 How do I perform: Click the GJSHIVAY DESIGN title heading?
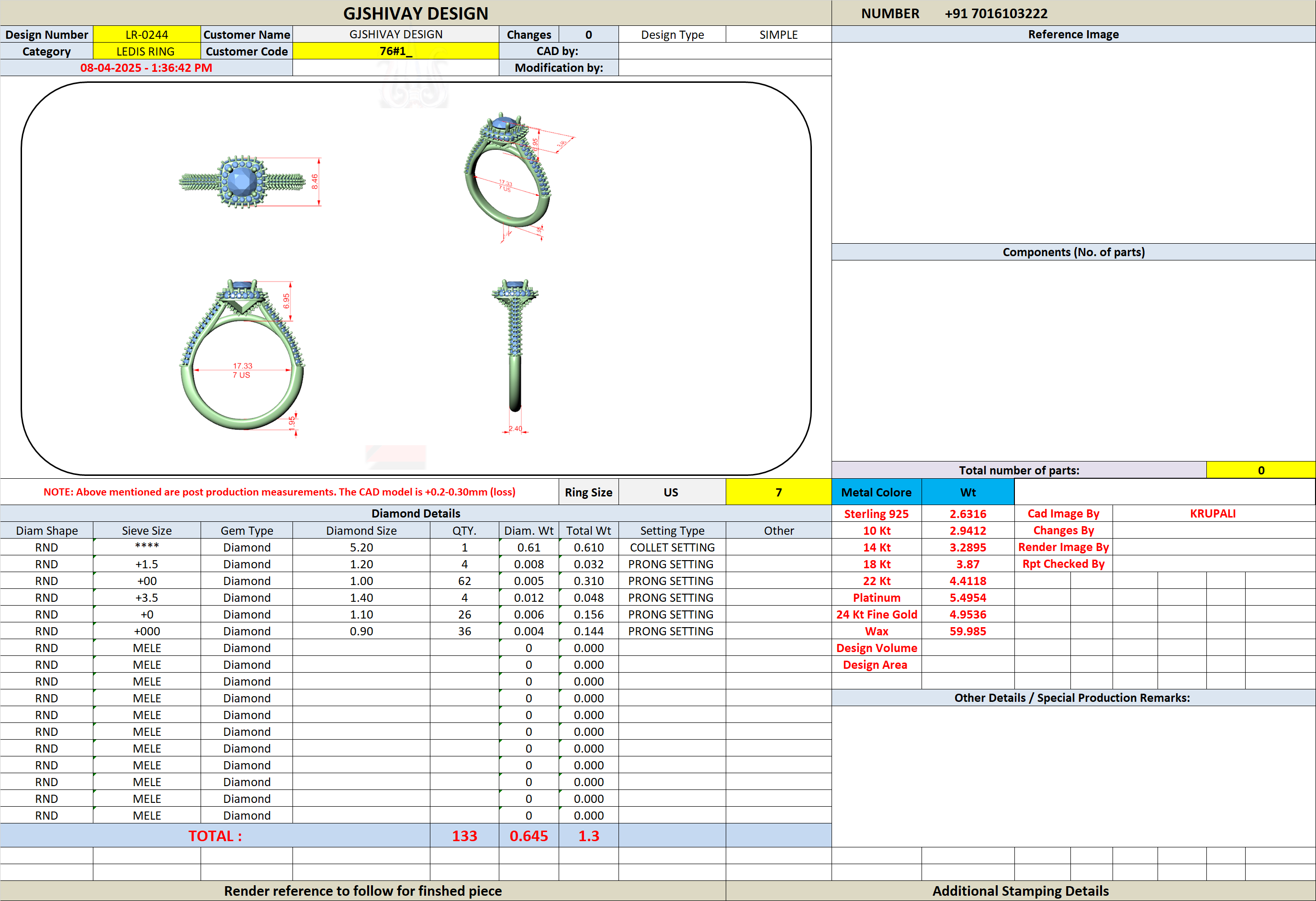416,13
